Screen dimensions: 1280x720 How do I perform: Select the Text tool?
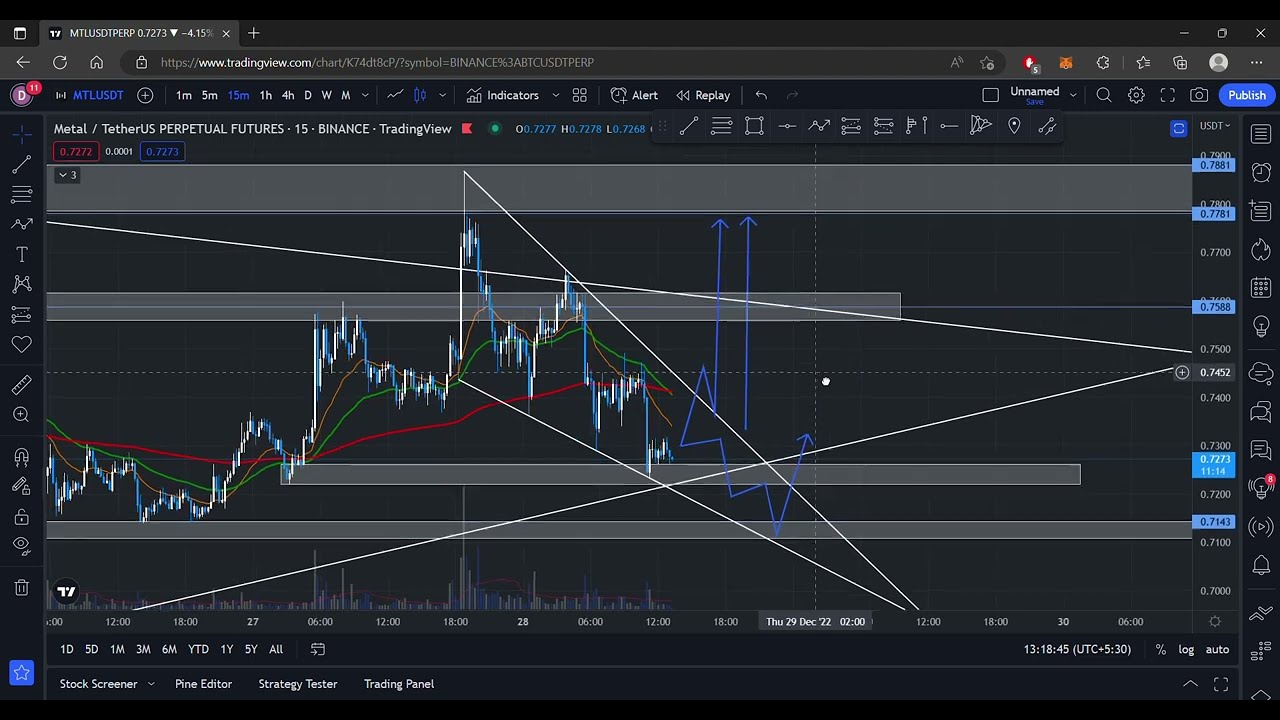(x=21, y=254)
